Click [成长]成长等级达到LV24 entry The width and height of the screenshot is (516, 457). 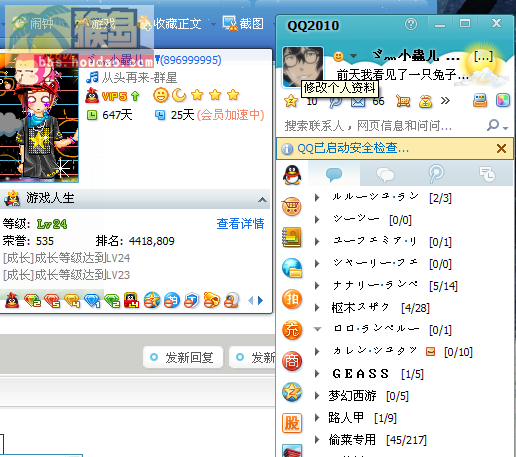coord(66,258)
